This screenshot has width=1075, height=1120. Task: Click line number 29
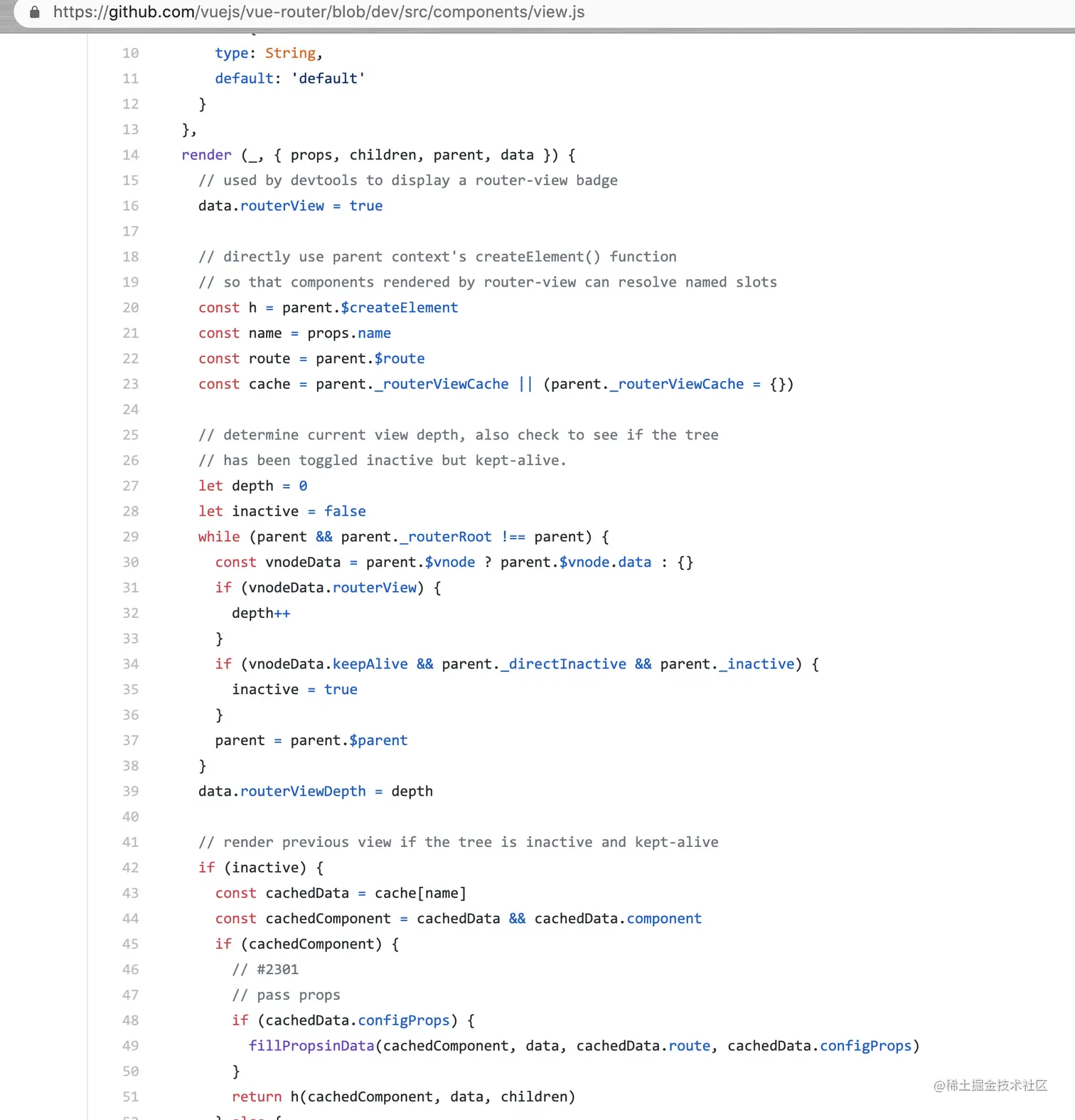[x=130, y=537]
